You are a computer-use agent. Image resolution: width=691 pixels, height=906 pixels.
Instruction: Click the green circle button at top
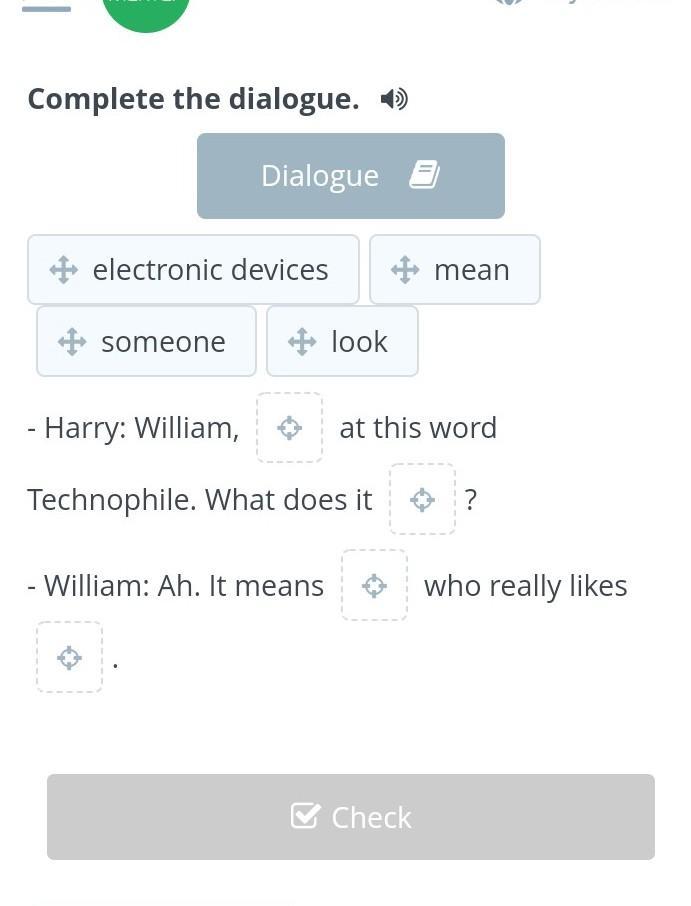(x=146, y=10)
